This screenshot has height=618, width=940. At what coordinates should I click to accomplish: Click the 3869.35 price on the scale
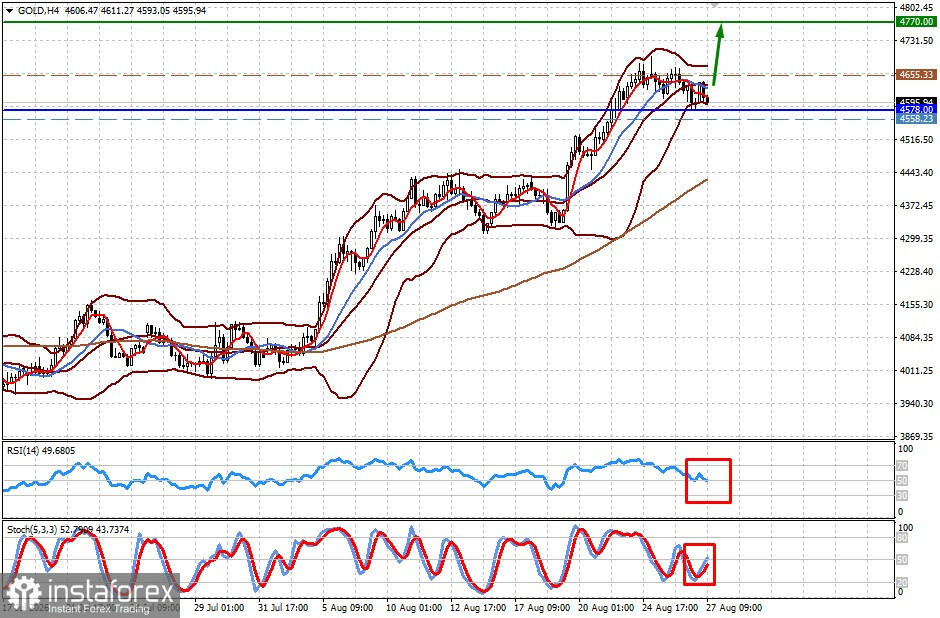point(917,436)
